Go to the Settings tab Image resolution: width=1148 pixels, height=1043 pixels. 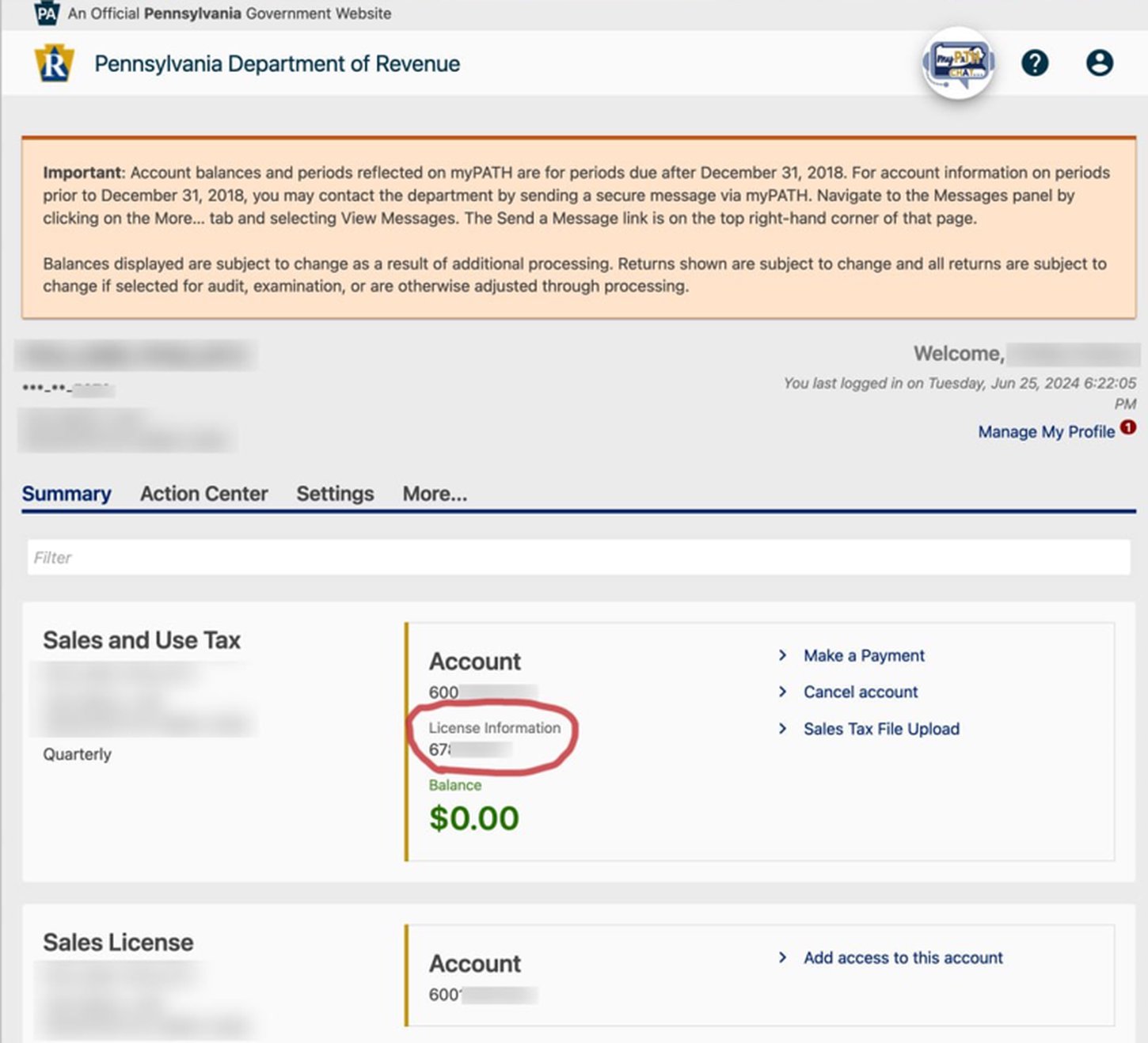pos(335,494)
